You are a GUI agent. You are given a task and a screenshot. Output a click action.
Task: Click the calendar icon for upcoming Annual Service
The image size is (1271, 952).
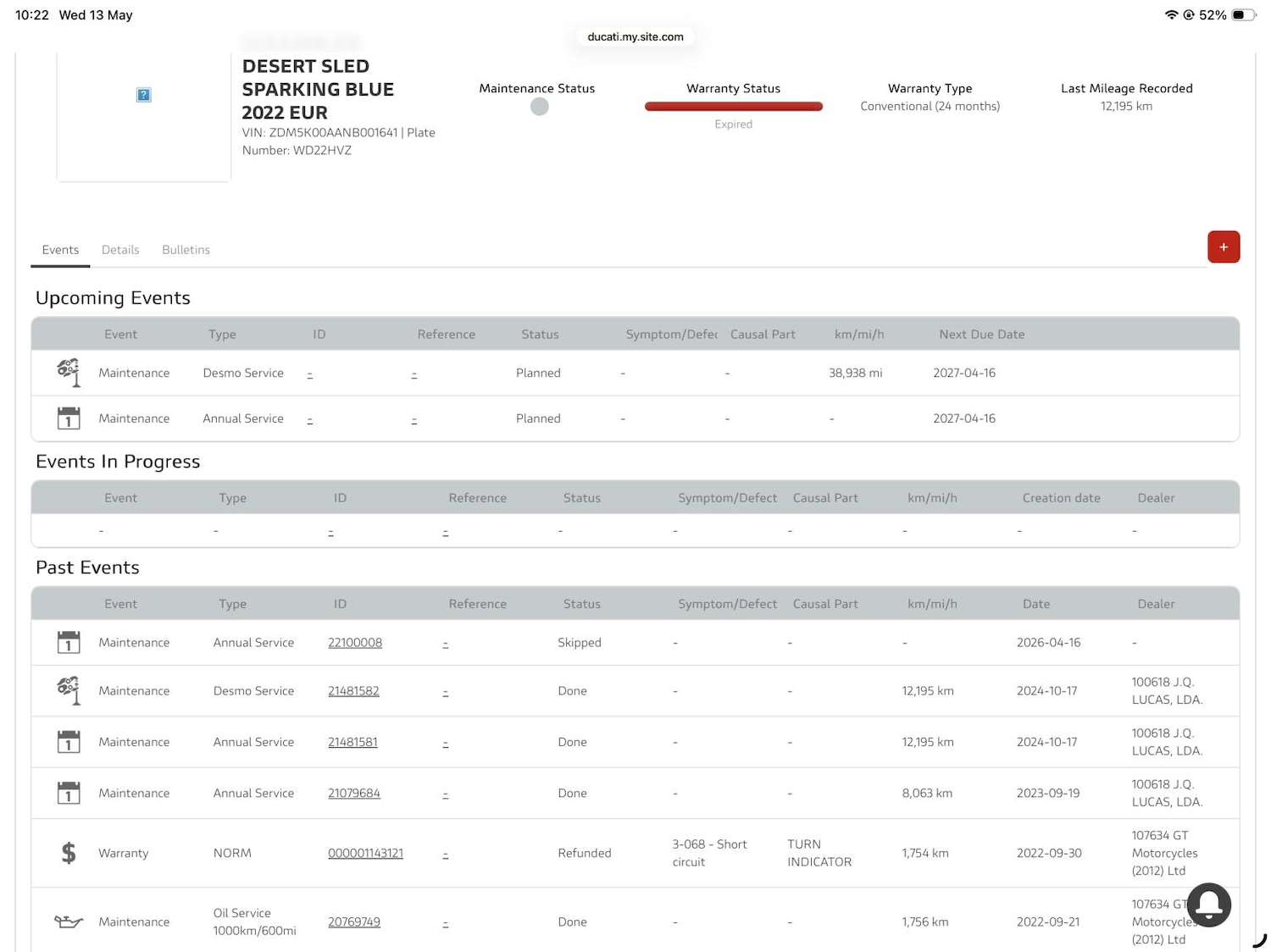[x=69, y=418]
